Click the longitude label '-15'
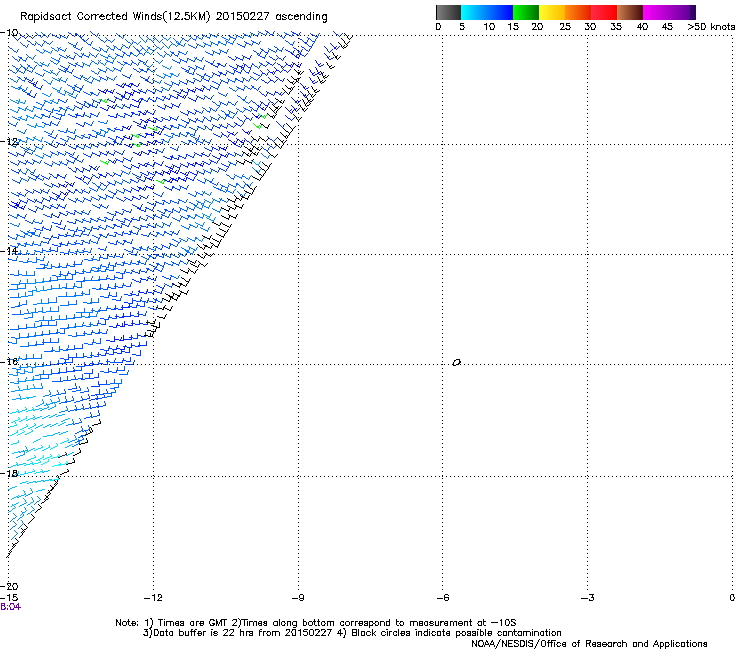This screenshot has width=740, height=650. point(9,598)
